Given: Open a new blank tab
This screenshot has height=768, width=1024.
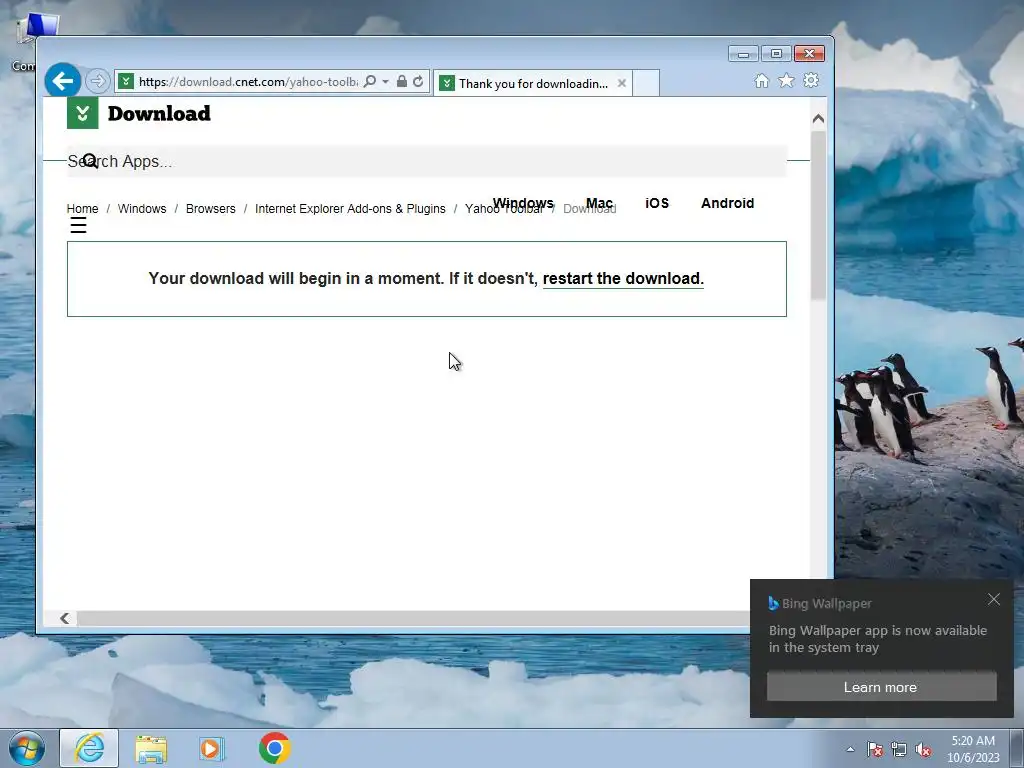Looking at the screenshot, I should (x=646, y=84).
